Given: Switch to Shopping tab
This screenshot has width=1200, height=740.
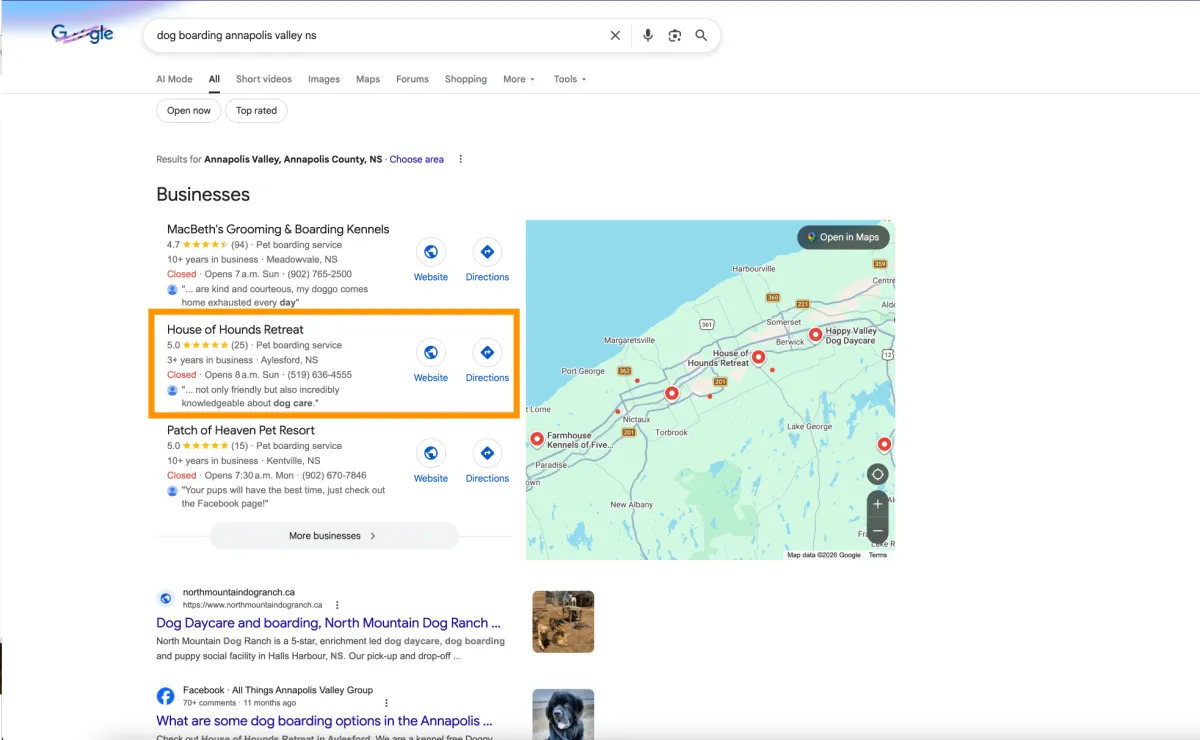Looking at the screenshot, I should pos(466,79).
